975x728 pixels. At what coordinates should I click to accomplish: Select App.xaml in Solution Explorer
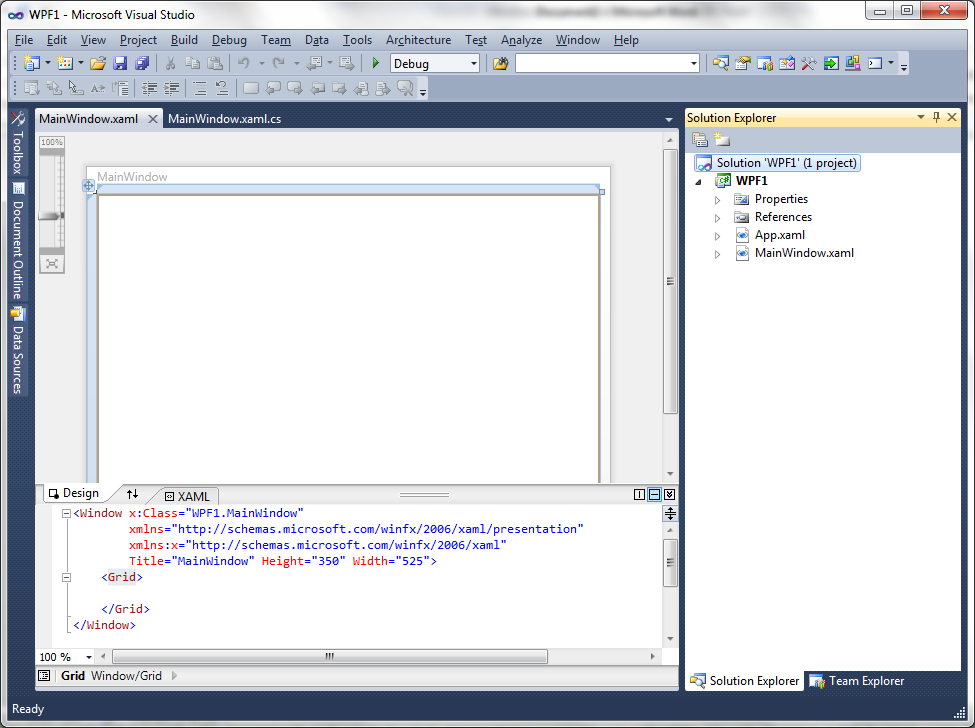point(779,236)
